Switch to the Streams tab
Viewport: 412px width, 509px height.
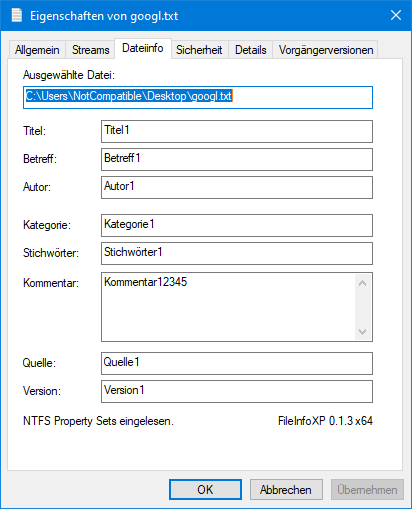point(90,50)
